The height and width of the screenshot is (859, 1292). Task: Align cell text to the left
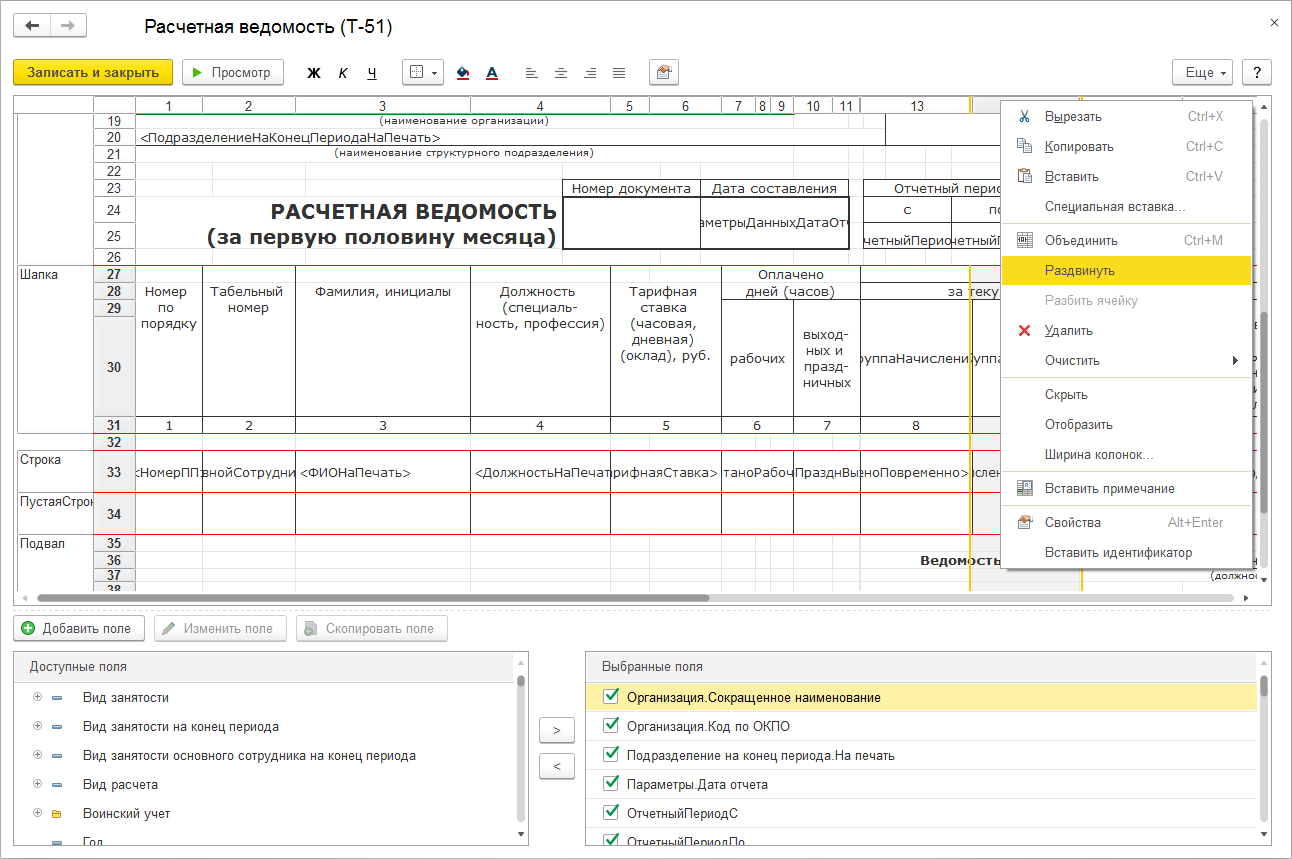[x=531, y=73]
